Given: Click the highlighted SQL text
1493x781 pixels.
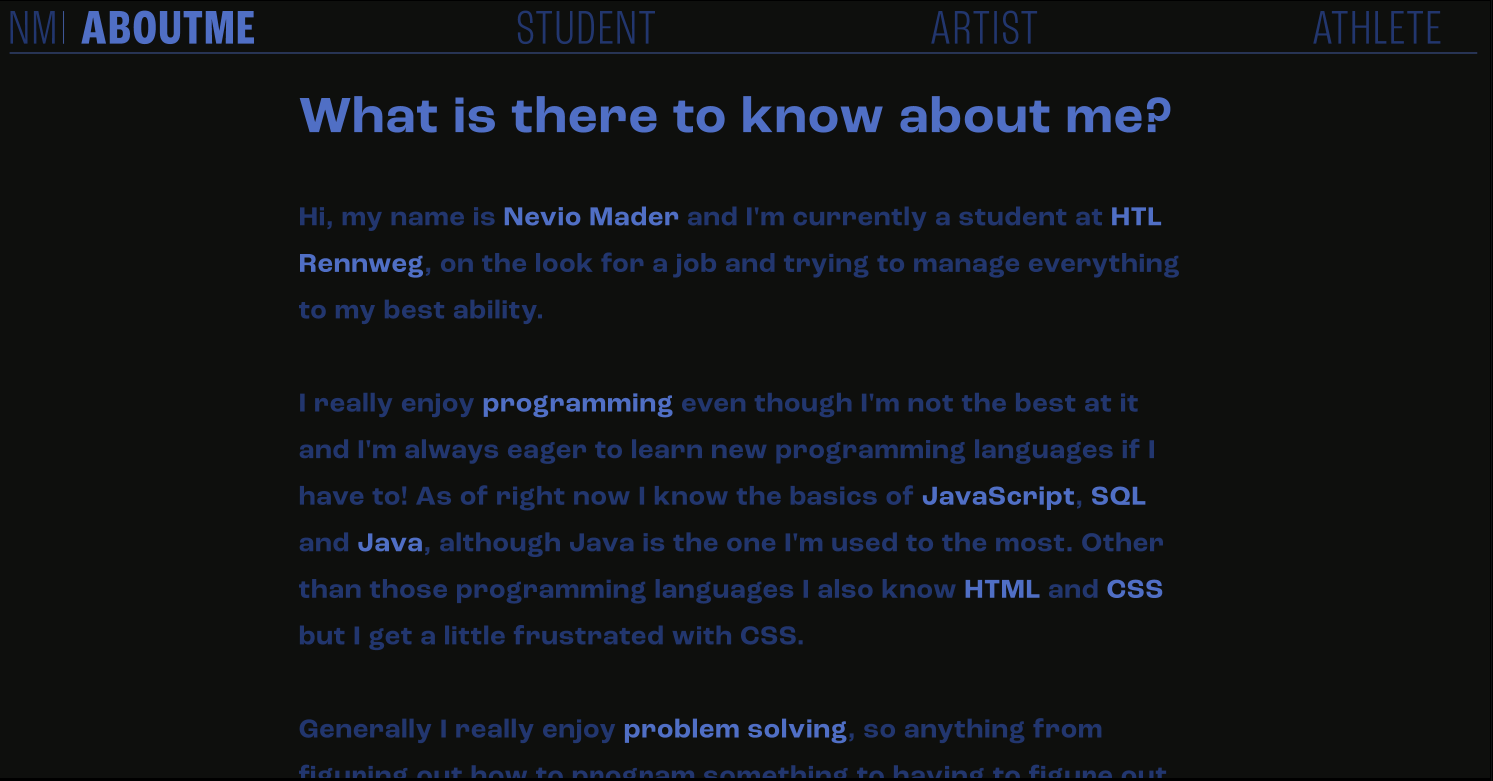Looking at the screenshot, I should coord(1118,497).
